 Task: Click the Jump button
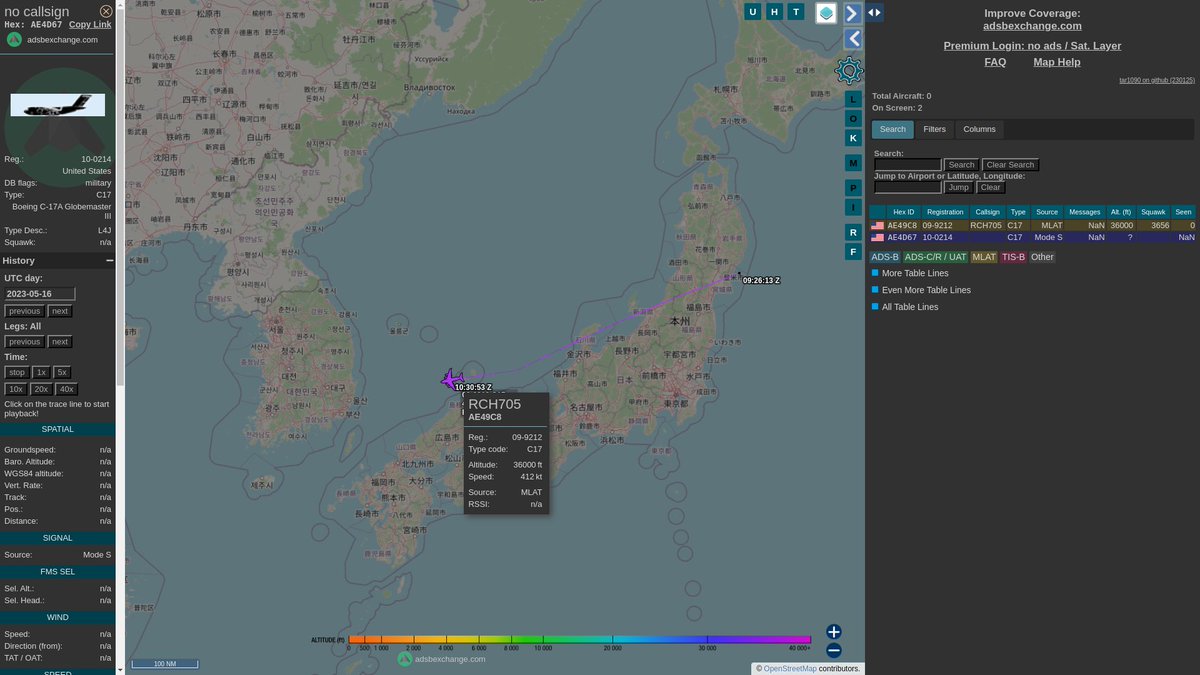pyautogui.click(x=959, y=187)
